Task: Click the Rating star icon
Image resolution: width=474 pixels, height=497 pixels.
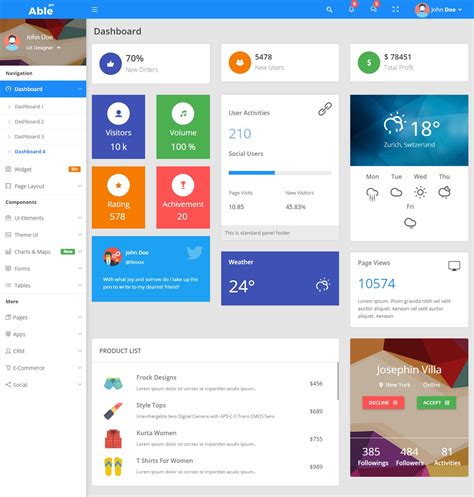Action: click(118, 185)
